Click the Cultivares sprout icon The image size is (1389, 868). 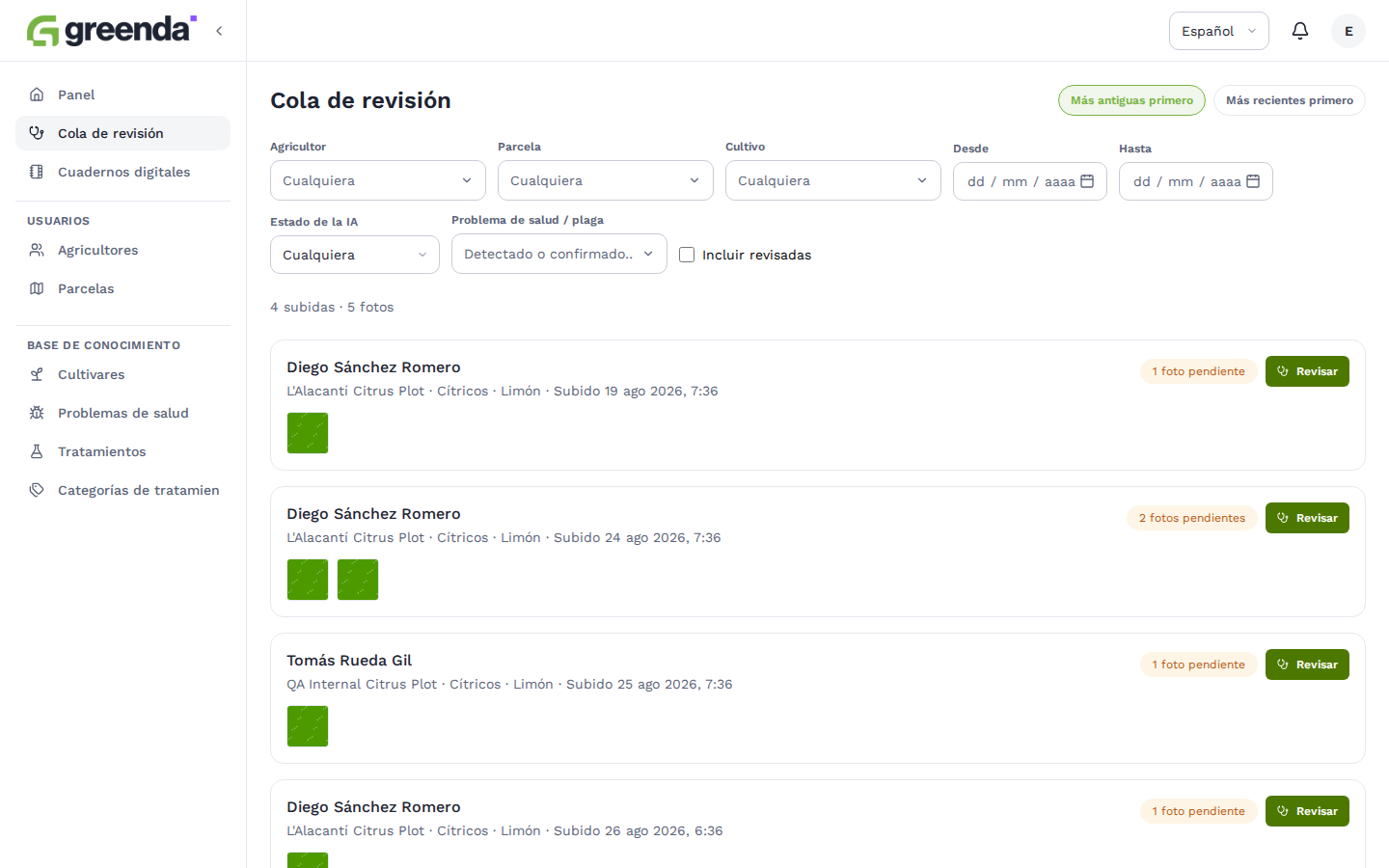[37, 374]
